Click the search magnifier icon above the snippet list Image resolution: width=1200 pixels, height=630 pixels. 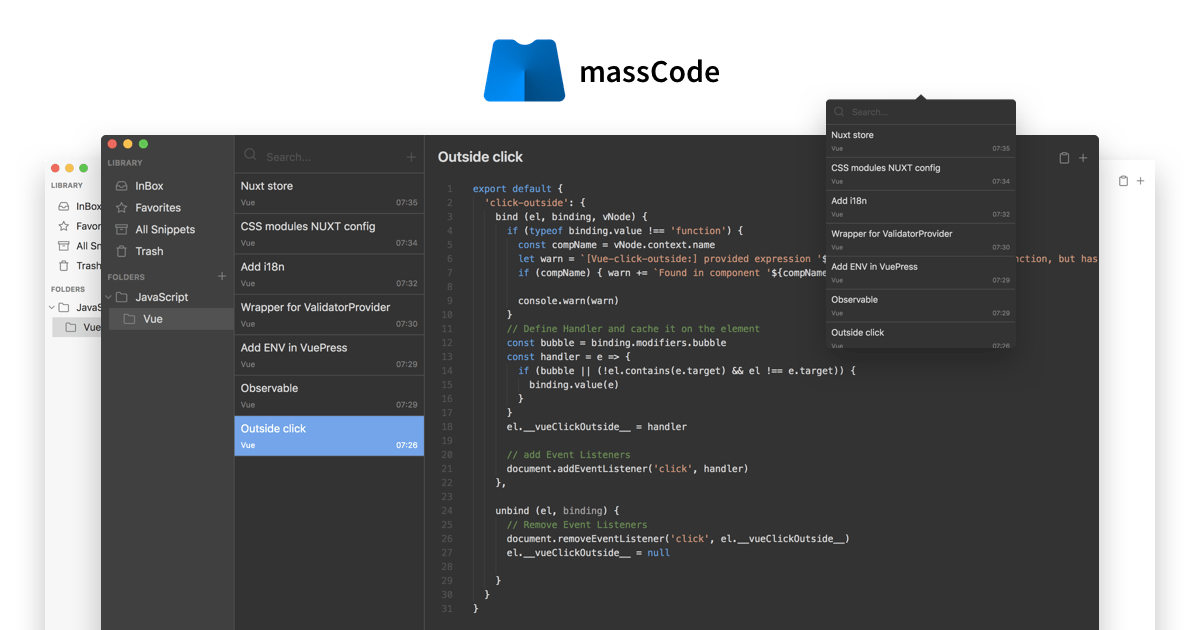[250, 156]
